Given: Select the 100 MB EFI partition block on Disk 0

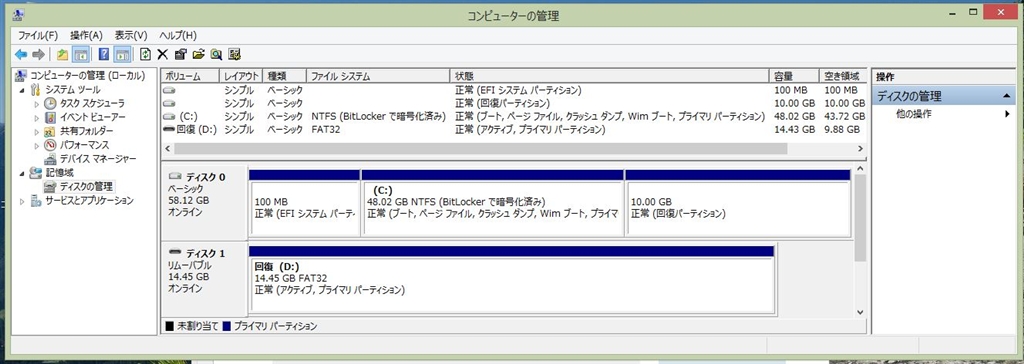Looking at the screenshot, I should pos(304,203).
